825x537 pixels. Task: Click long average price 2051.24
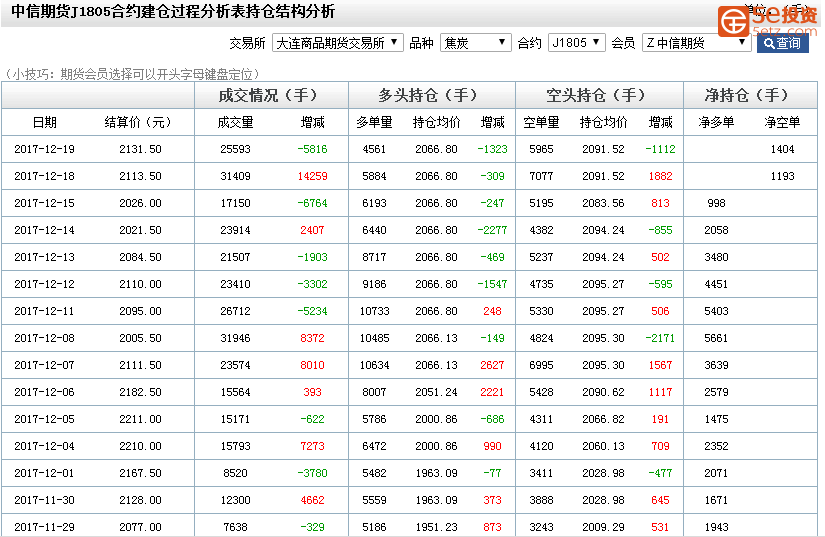pos(436,392)
